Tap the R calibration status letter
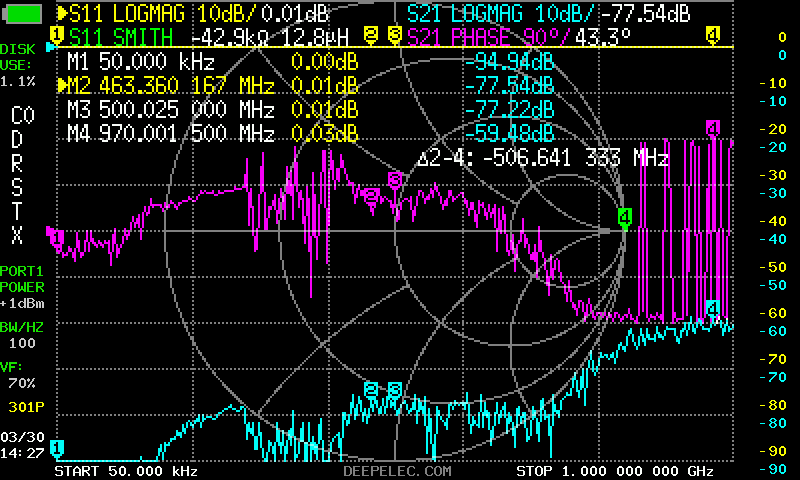 [x=17, y=163]
